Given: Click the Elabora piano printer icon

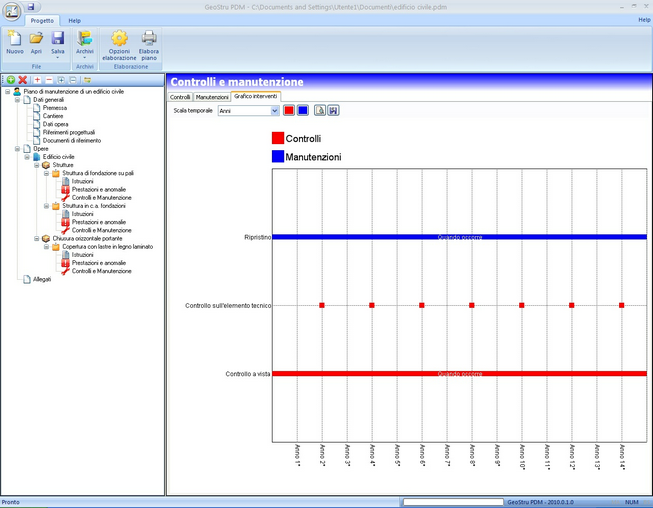Looking at the screenshot, I should click(x=149, y=38).
